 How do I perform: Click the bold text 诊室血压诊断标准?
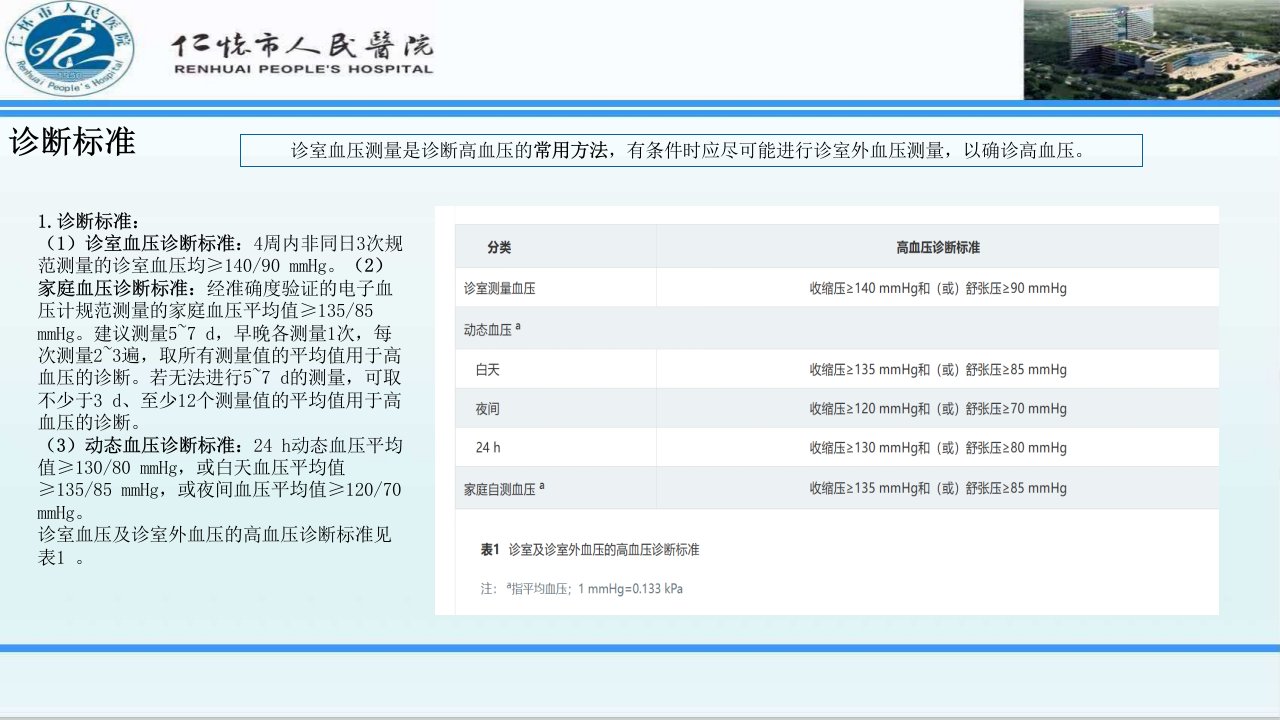click(157, 243)
